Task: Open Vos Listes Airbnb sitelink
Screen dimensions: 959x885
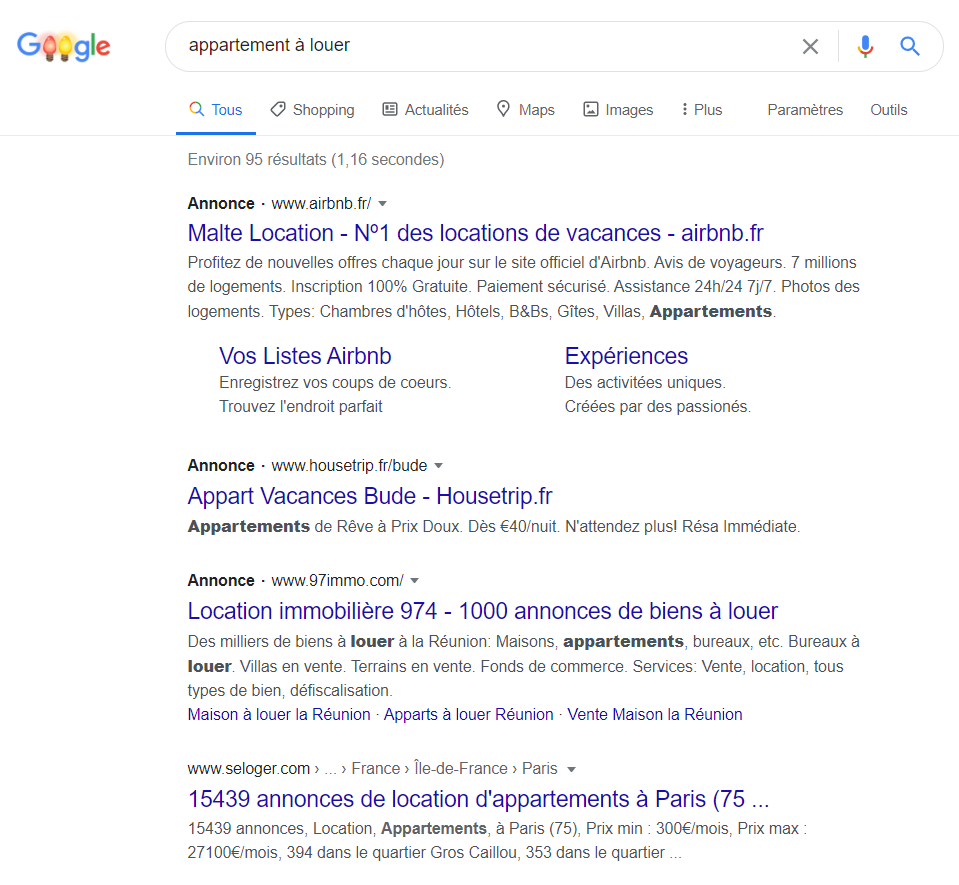Action: (x=305, y=356)
